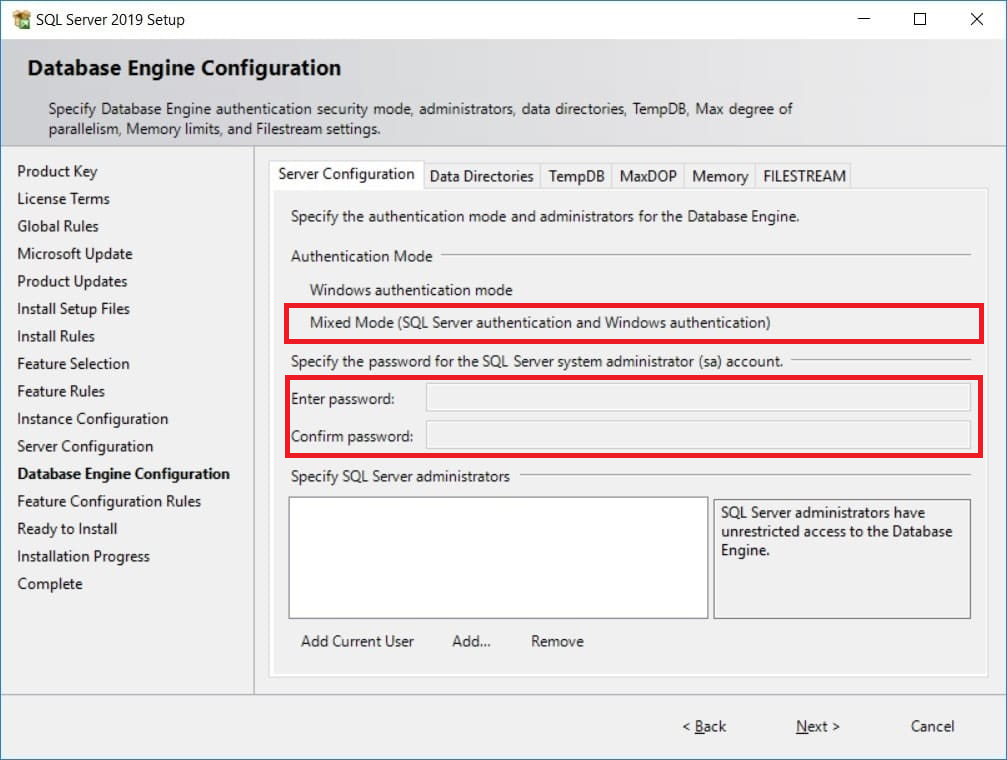Open the TempDB tab
The width and height of the screenshot is (1007, 760).
click(x=576, y=176)
